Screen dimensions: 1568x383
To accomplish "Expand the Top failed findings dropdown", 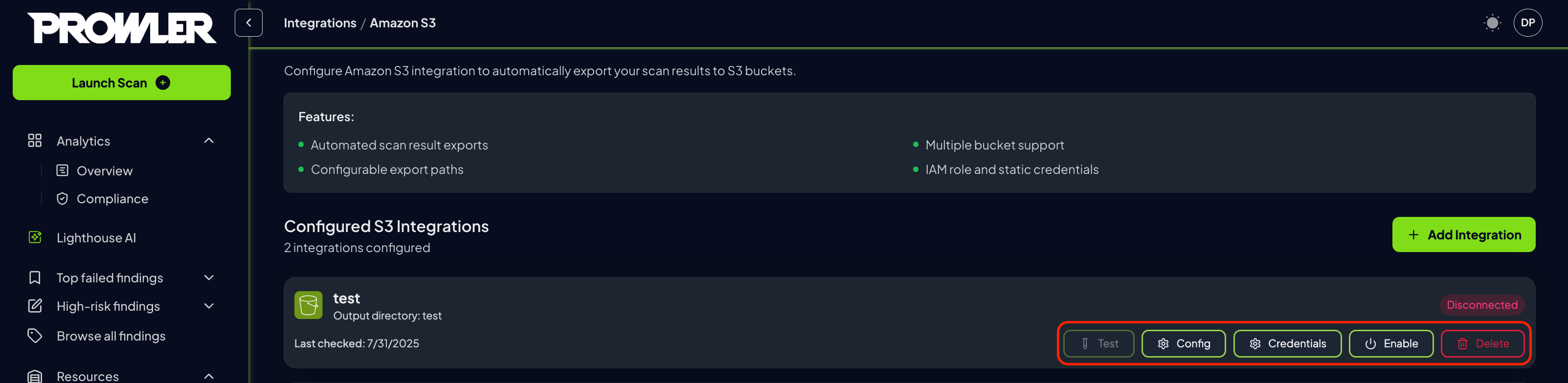I will coord(209,278).
